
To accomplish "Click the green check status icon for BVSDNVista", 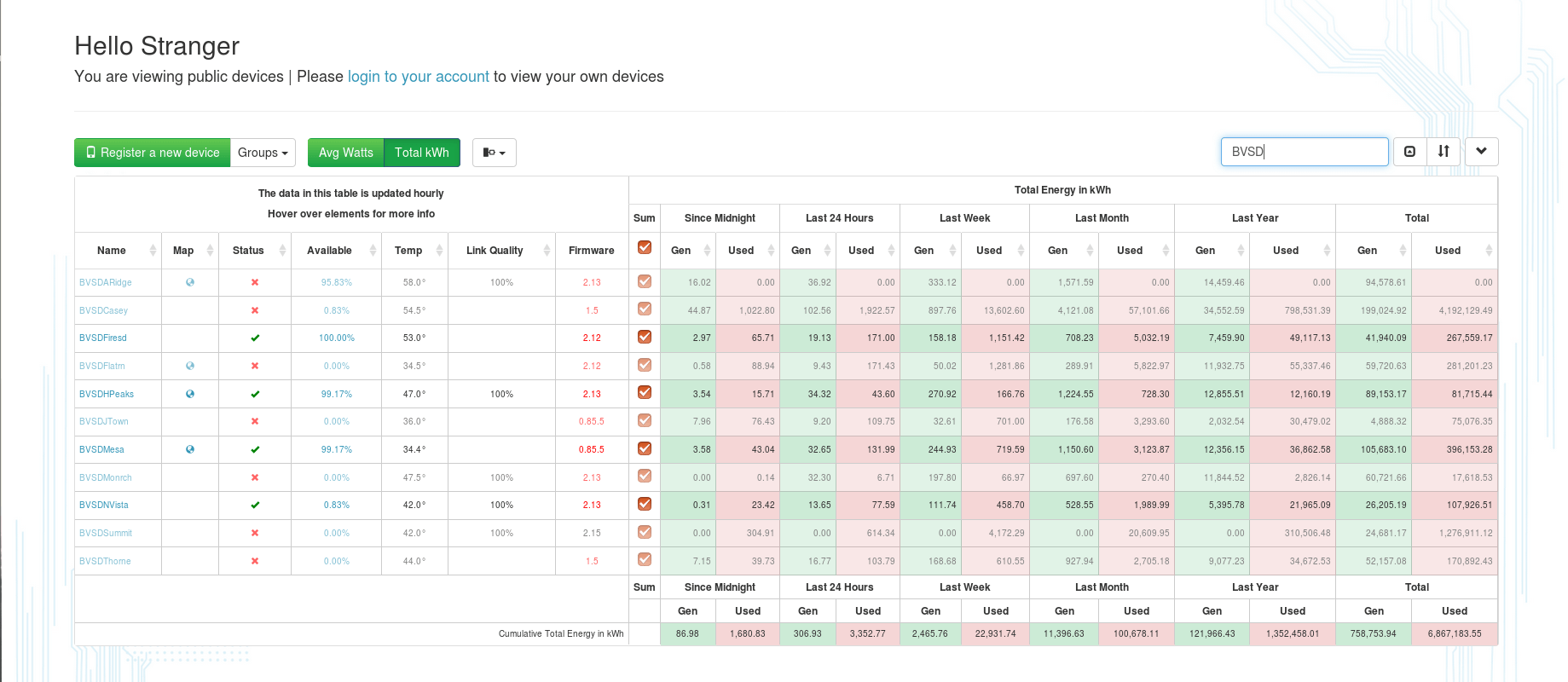I will (255, 505).
